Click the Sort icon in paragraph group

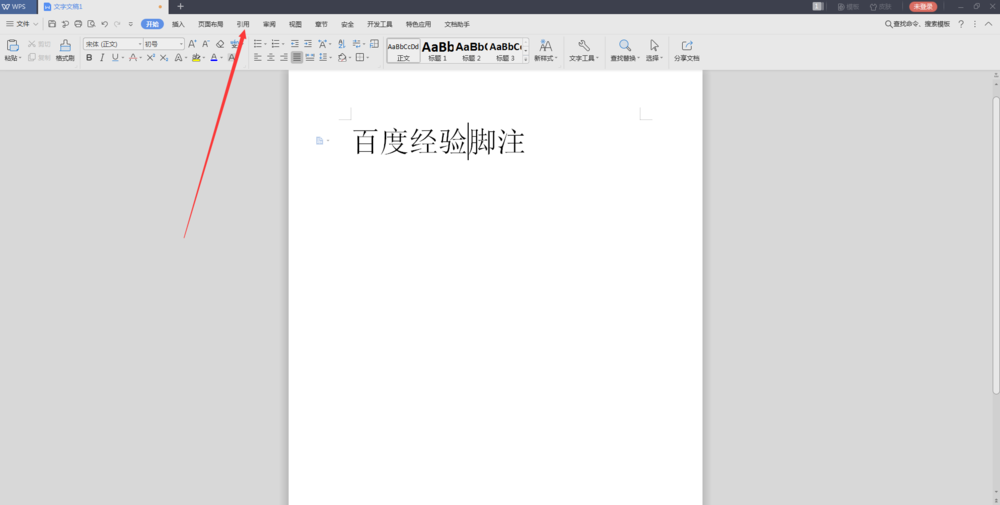341,44
